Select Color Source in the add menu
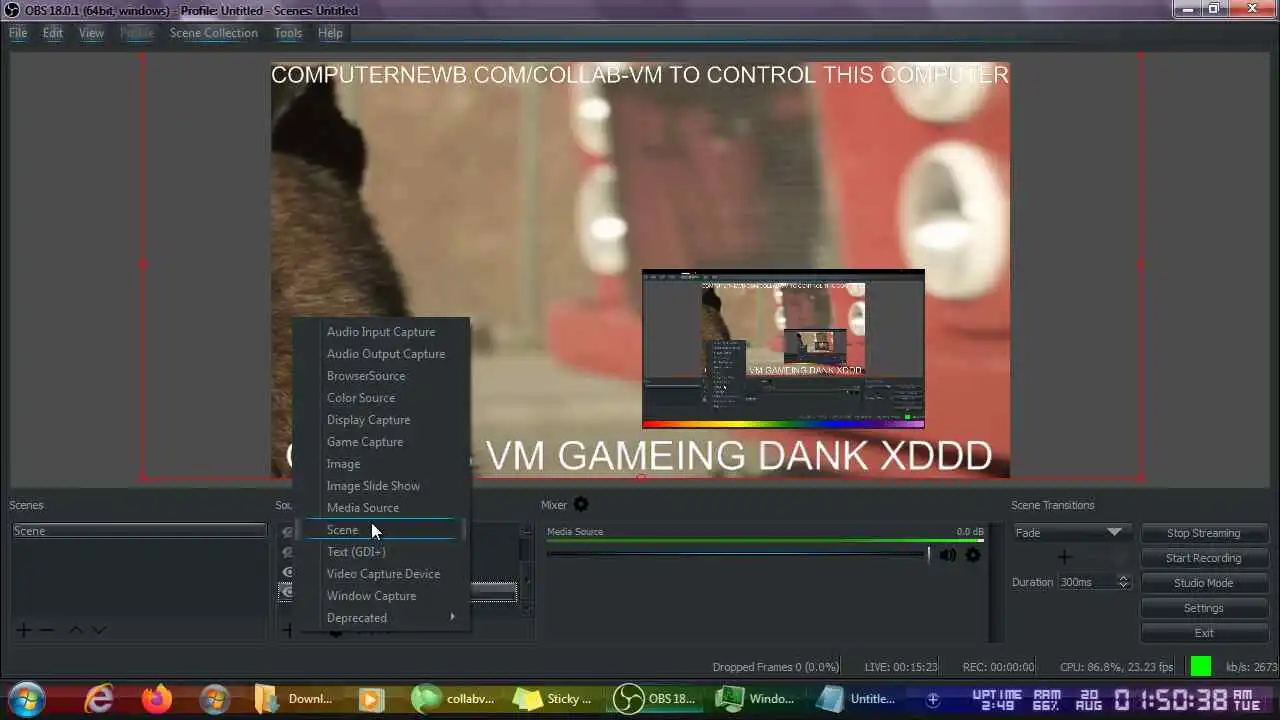This screenshot has width=1280, height=720. coord(380,398)
